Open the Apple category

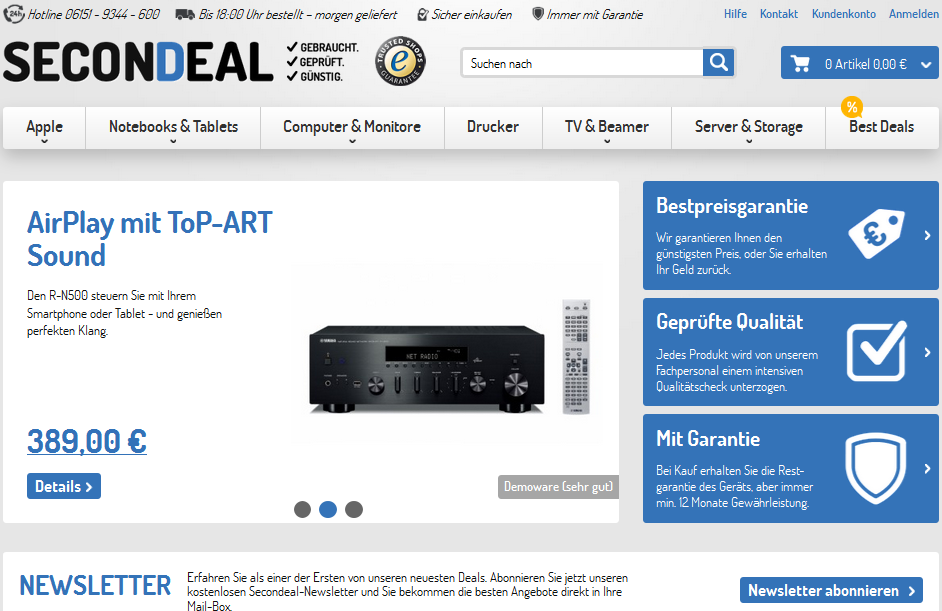click(x=44, y=127)
